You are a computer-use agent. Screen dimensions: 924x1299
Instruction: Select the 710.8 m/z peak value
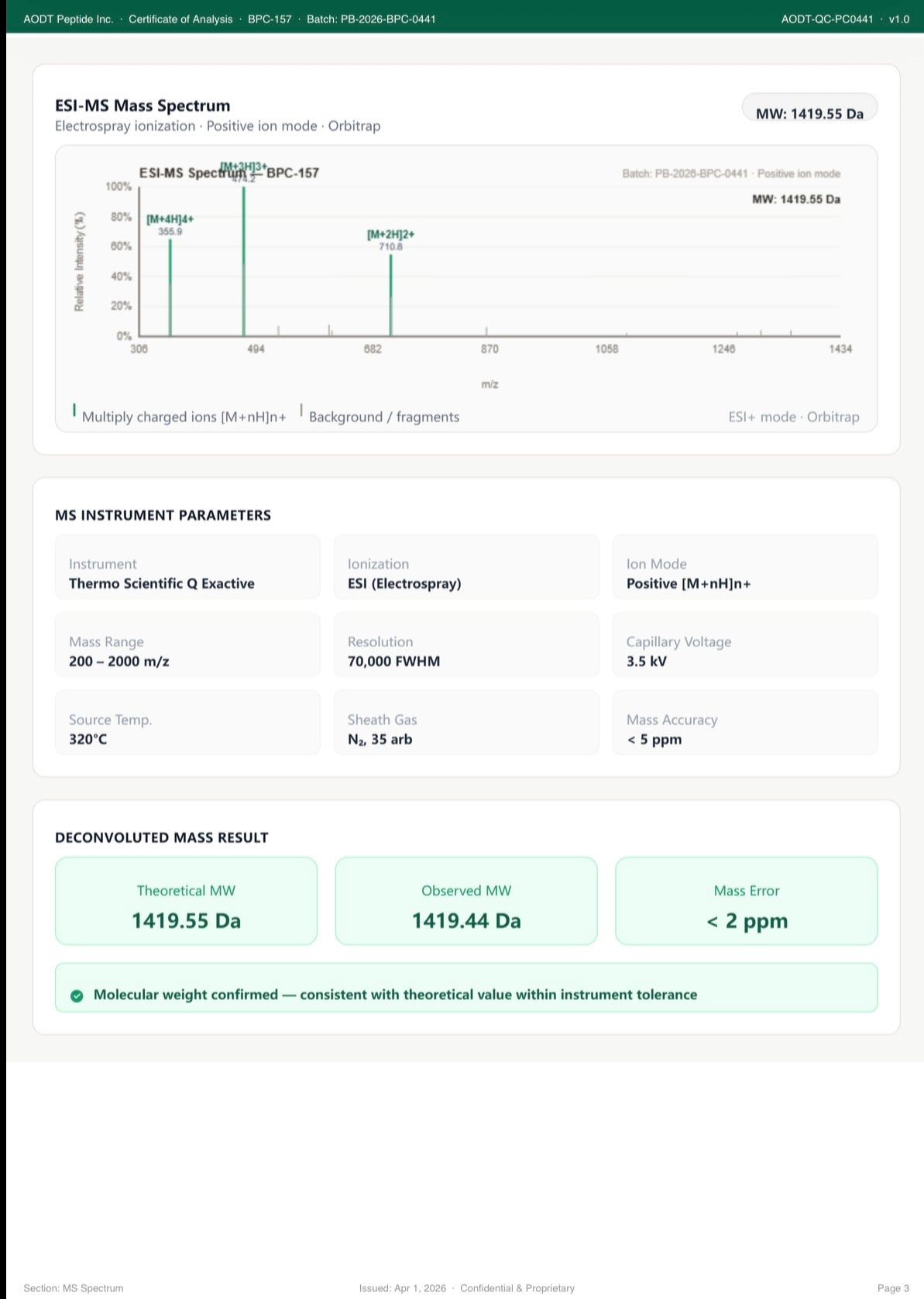pyautogui.click(x=391, y=246)
